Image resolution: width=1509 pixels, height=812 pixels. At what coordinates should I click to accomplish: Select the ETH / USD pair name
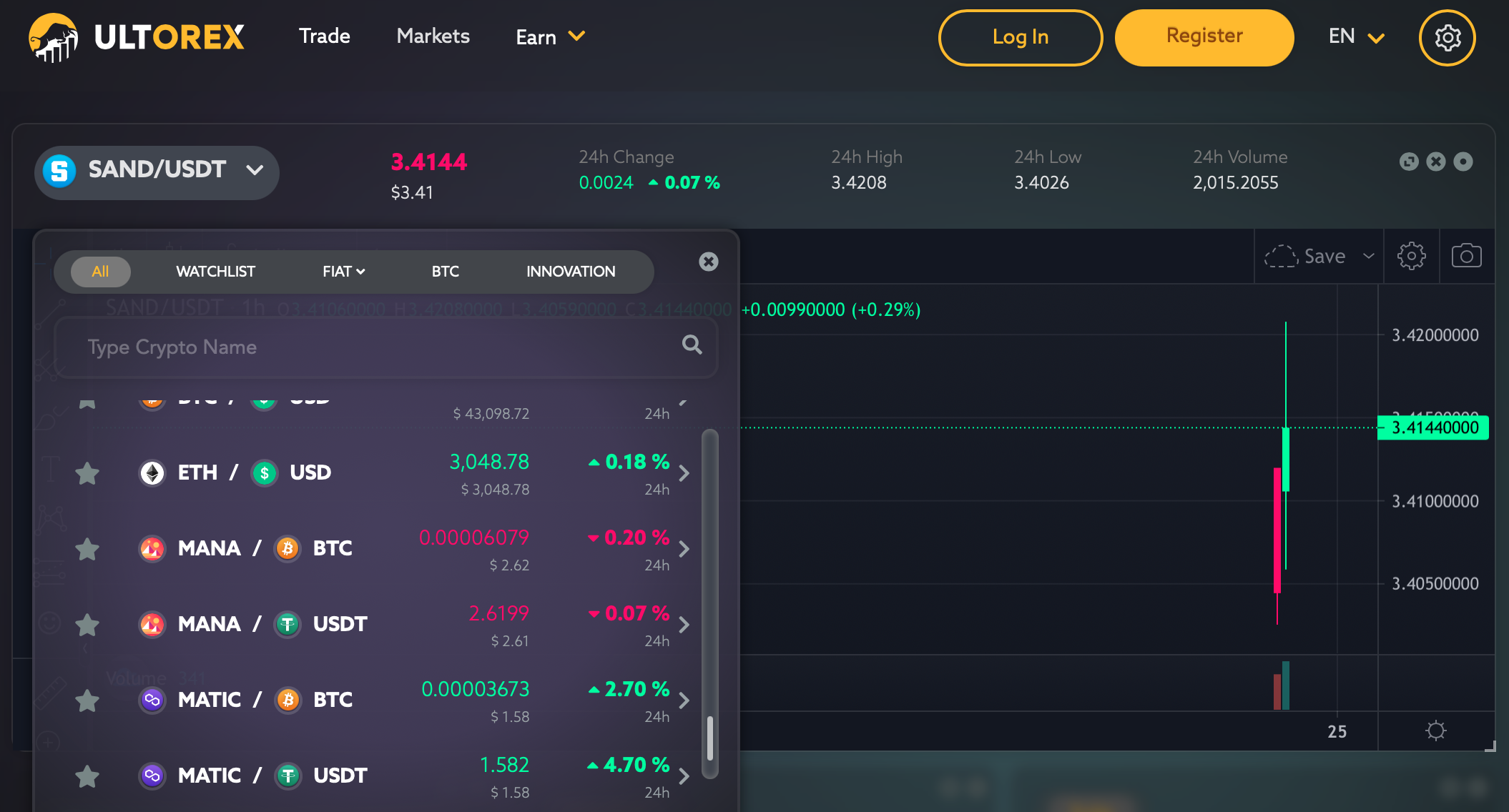click(x=254, y=472)
